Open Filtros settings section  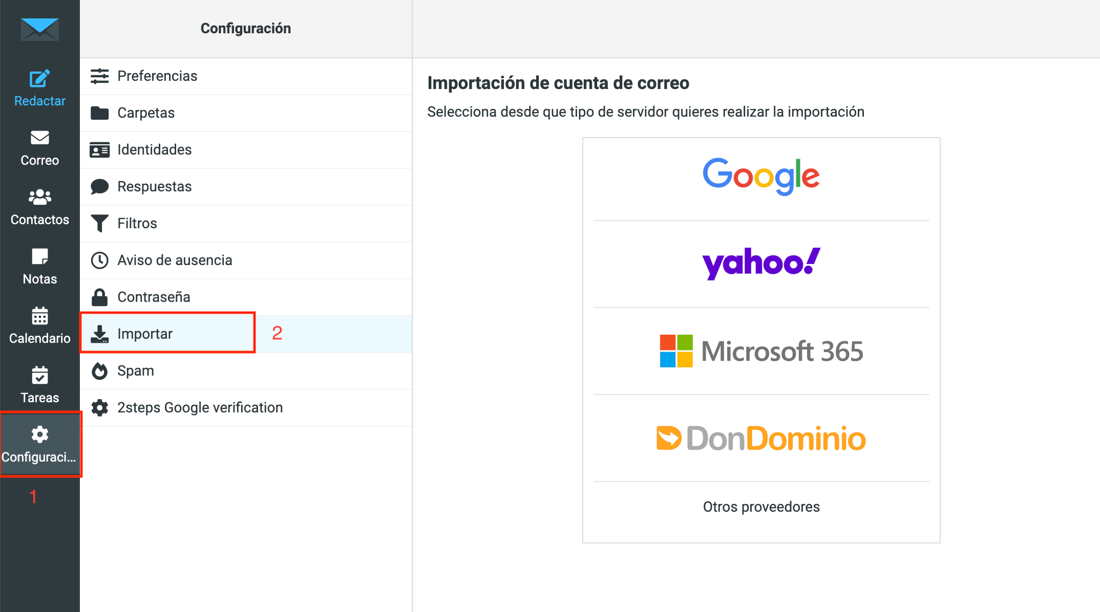[137, 224]
